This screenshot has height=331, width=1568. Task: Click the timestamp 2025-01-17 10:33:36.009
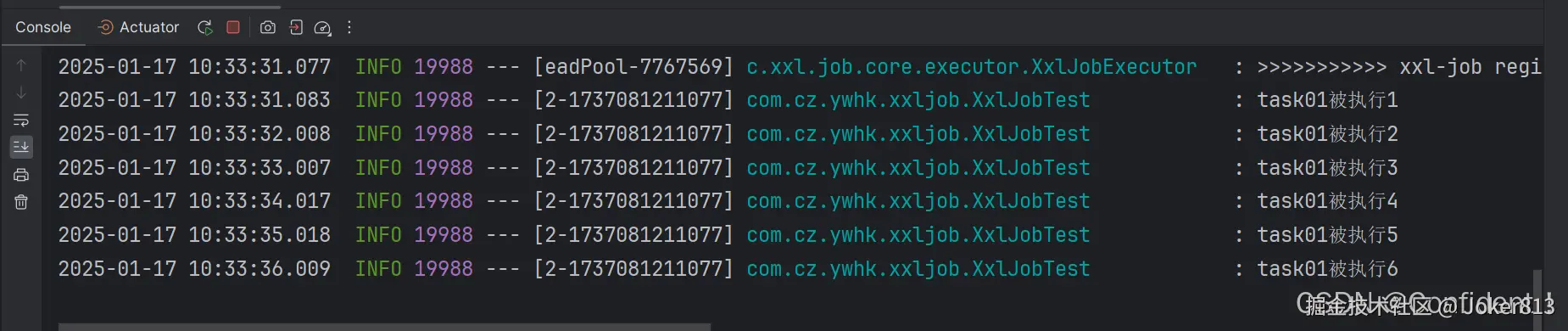[194, 269]
